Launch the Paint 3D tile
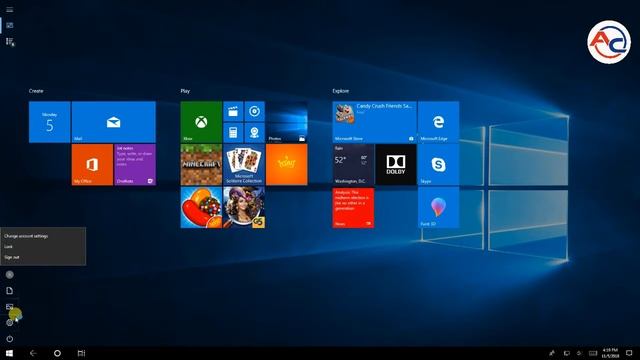 click(x=438, y=207)
